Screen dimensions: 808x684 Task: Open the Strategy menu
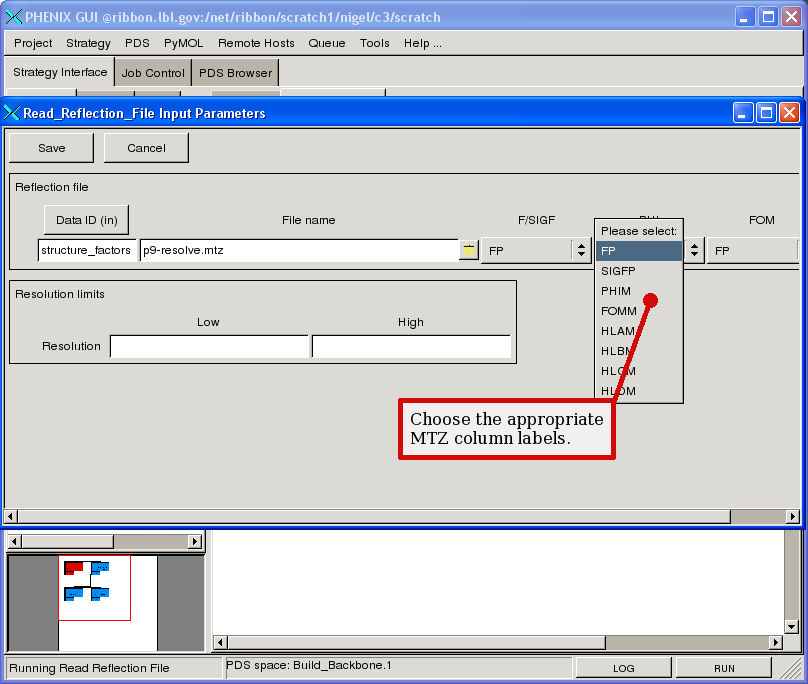click(88, 43)
